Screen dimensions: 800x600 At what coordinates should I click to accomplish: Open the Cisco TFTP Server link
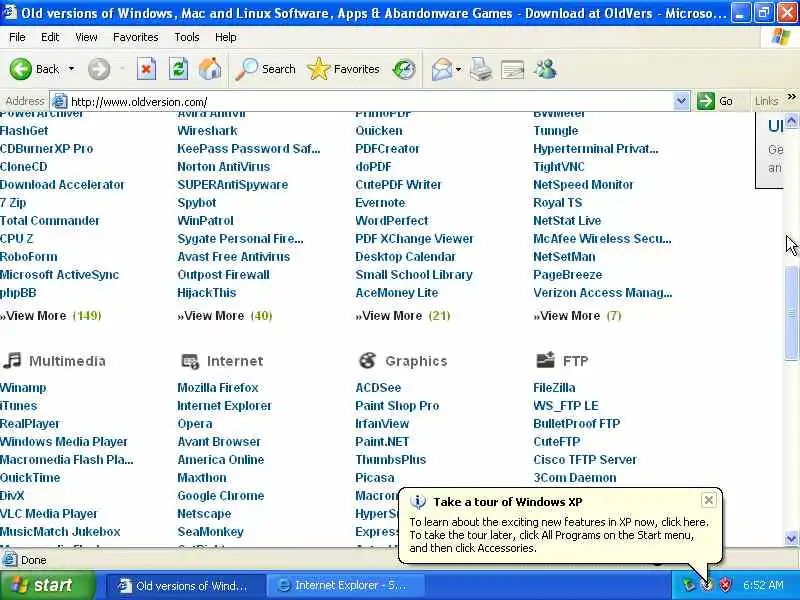(x=585, y=460)
